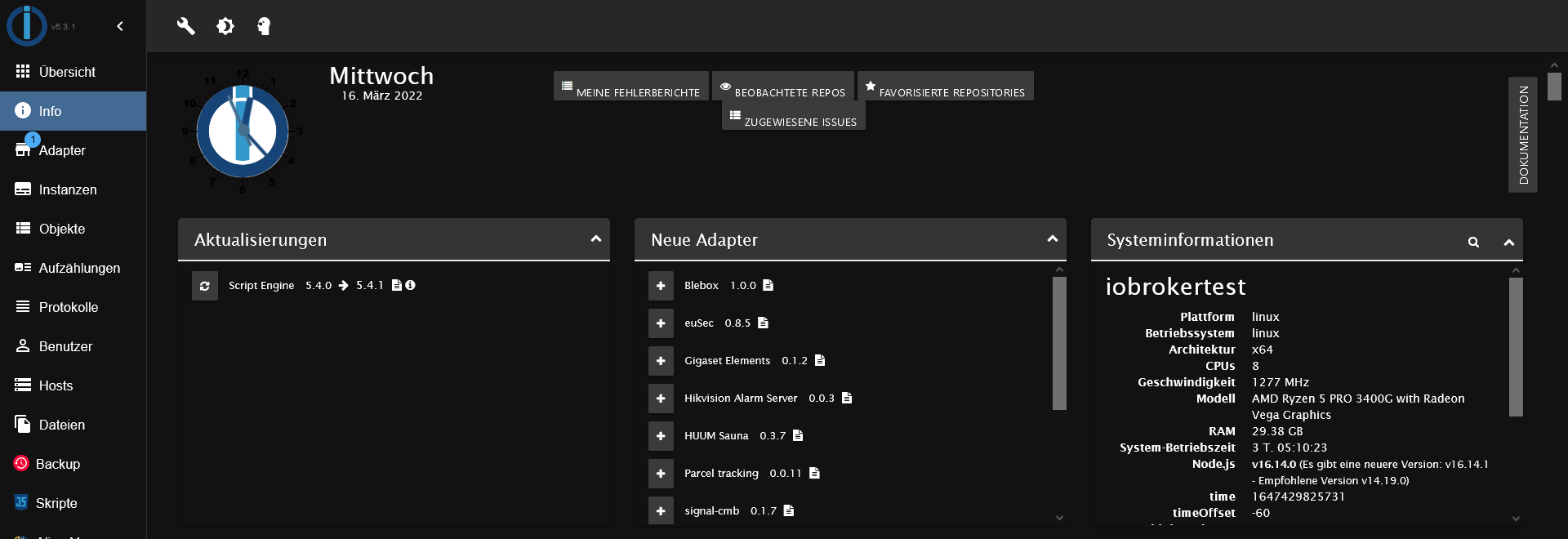Collapse the Aktualisierungen panel
This screenshot has height=539, width=1568.
(596, 239)
